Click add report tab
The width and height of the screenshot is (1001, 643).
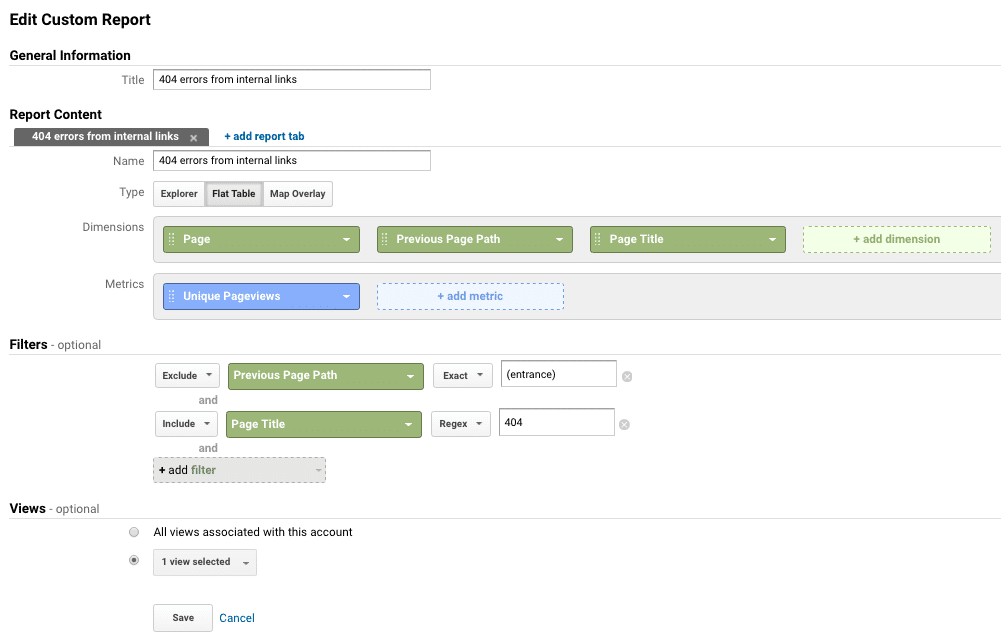[x=264, y=136]
